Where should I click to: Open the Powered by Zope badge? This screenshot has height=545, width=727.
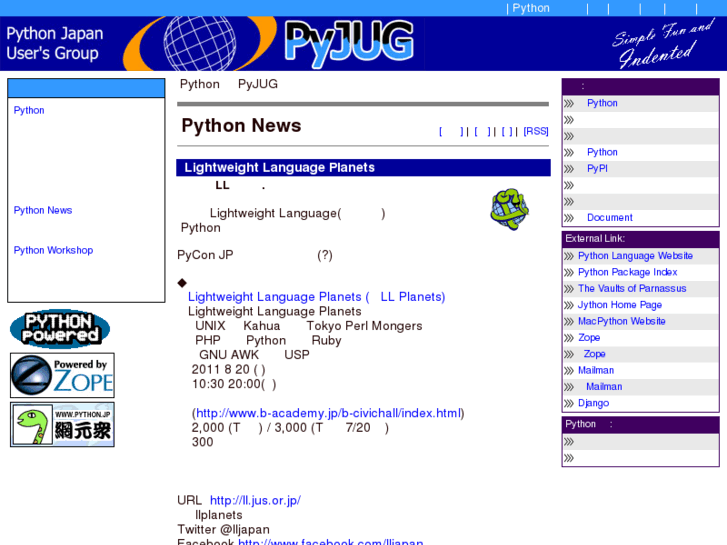click(62, 375)
